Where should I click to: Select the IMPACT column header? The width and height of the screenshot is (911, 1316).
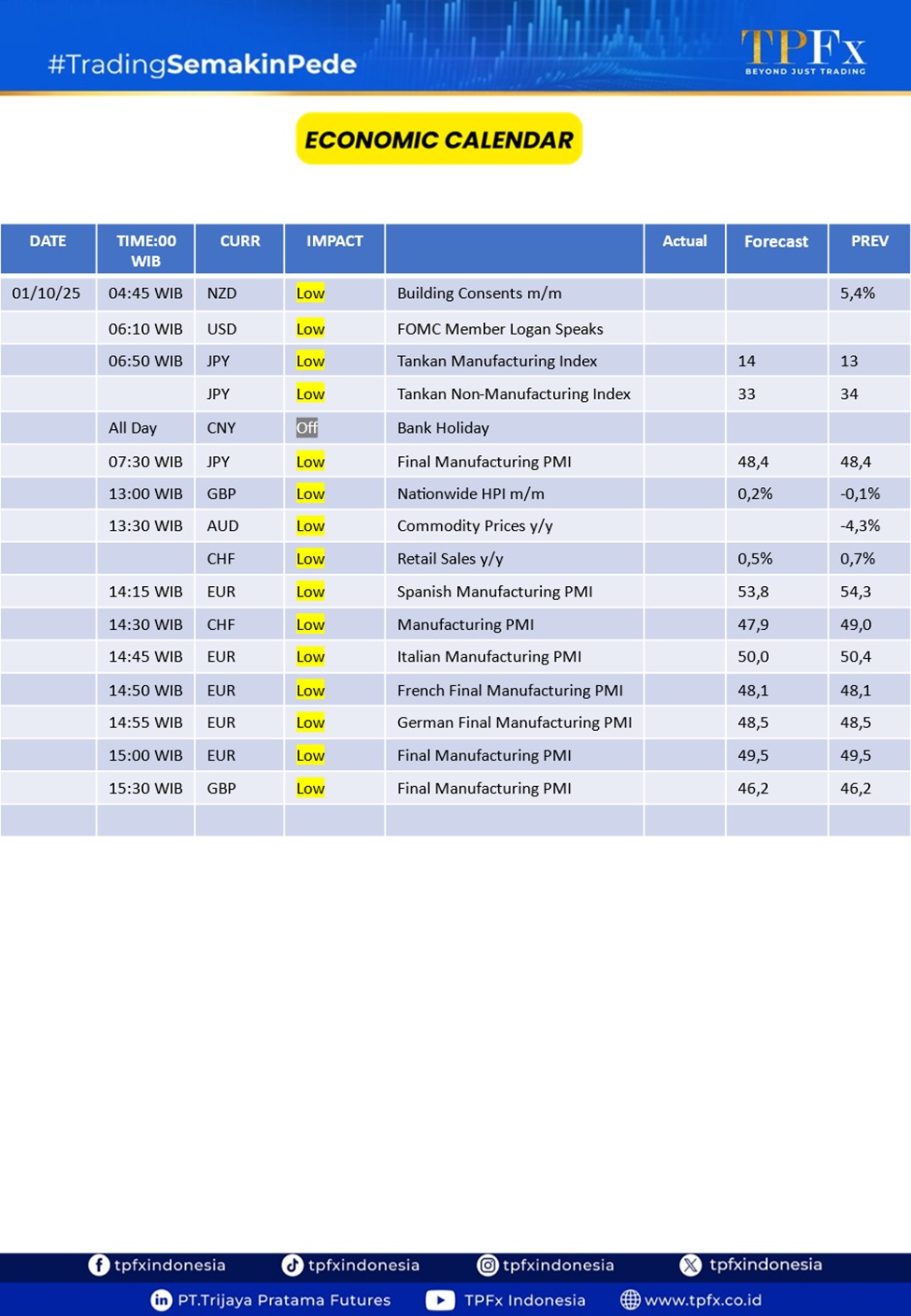click(335, 241)
